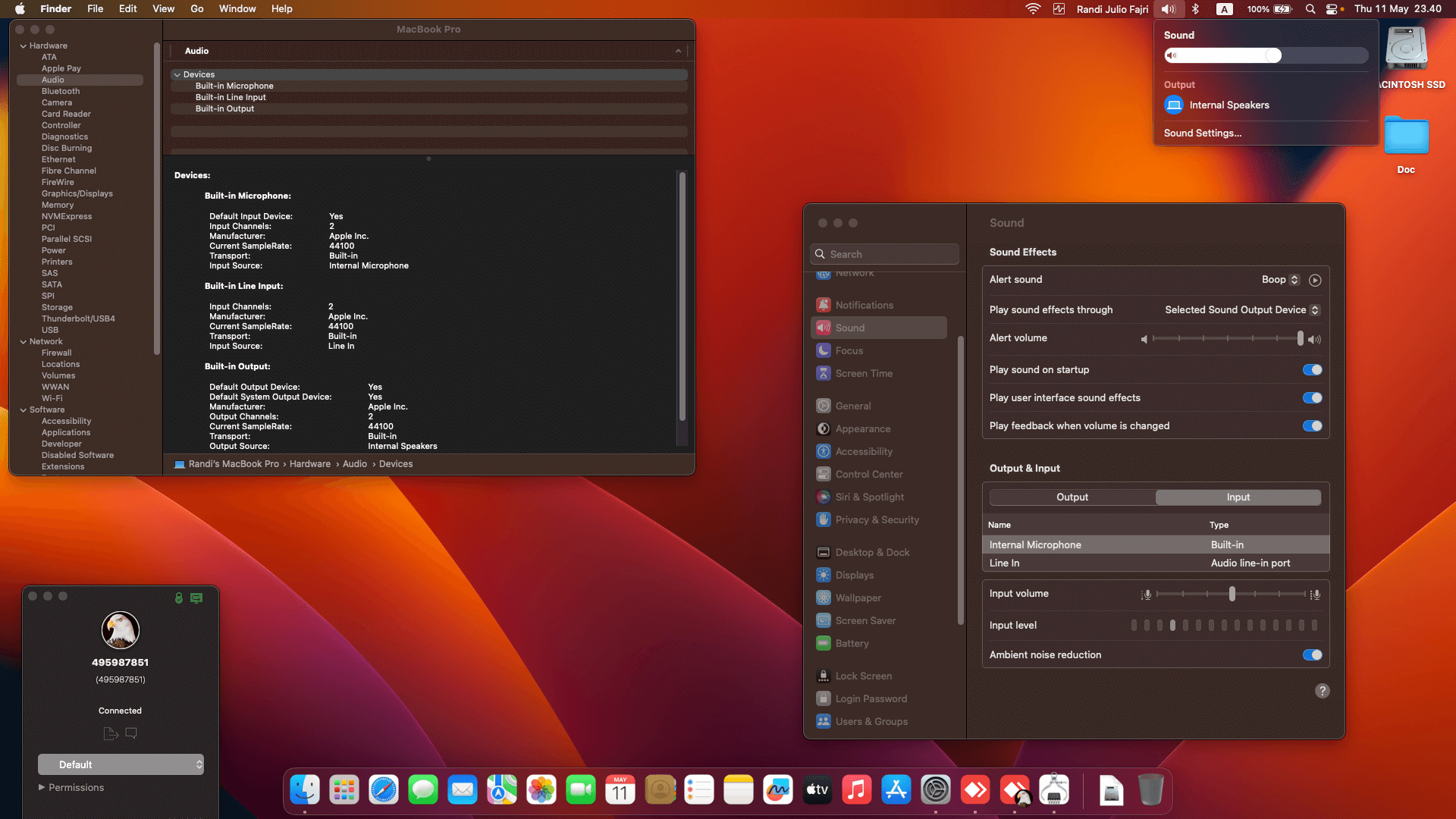Adjust the Alert volume slider
Image resolution: width=1456 pixels, height=819 pixels.
click(1228, 339)
